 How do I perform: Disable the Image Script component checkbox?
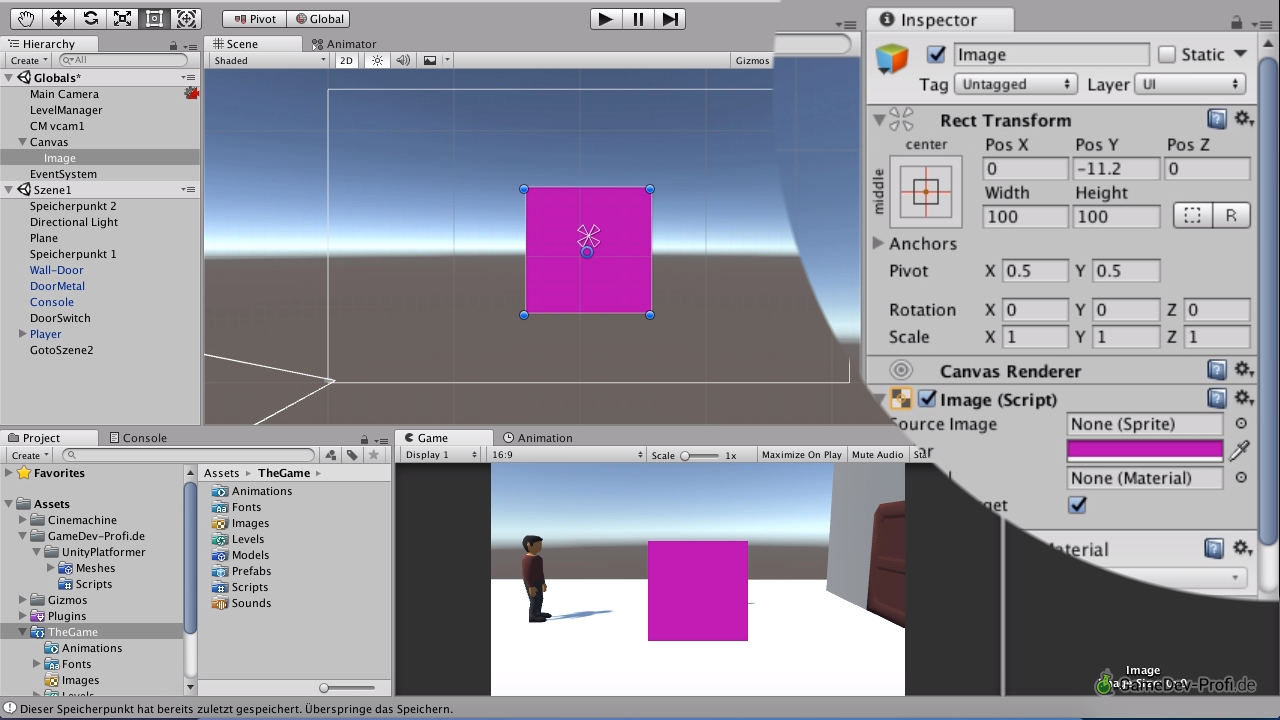(928, 399)
